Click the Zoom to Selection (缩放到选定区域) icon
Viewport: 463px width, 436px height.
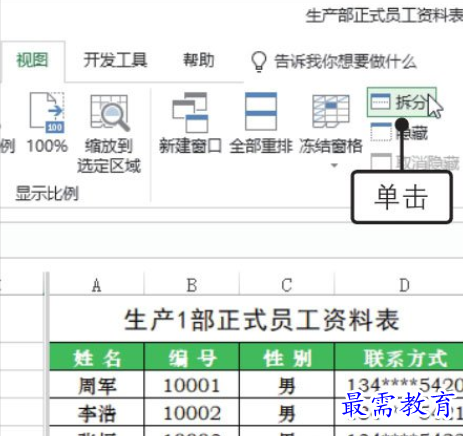click(x=110, y=113)
